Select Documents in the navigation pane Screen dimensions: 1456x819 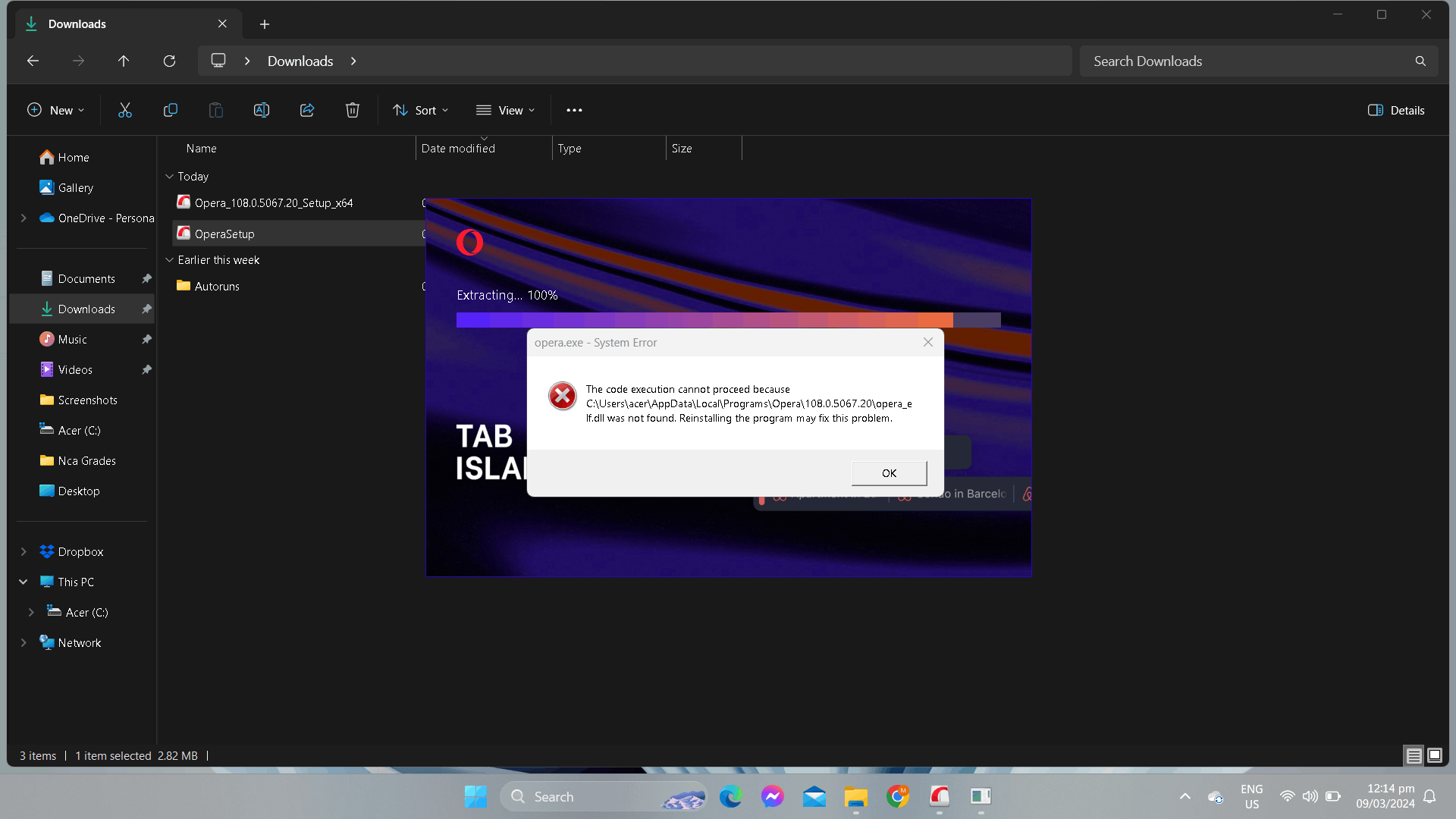(x=86, y=279)
